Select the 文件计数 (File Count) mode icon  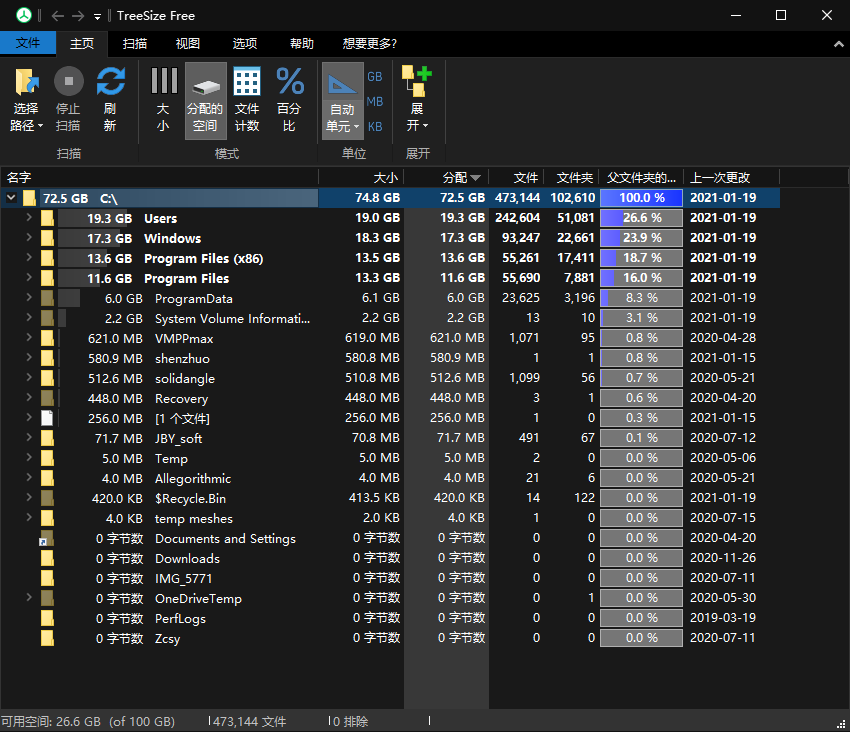[247, 82]
